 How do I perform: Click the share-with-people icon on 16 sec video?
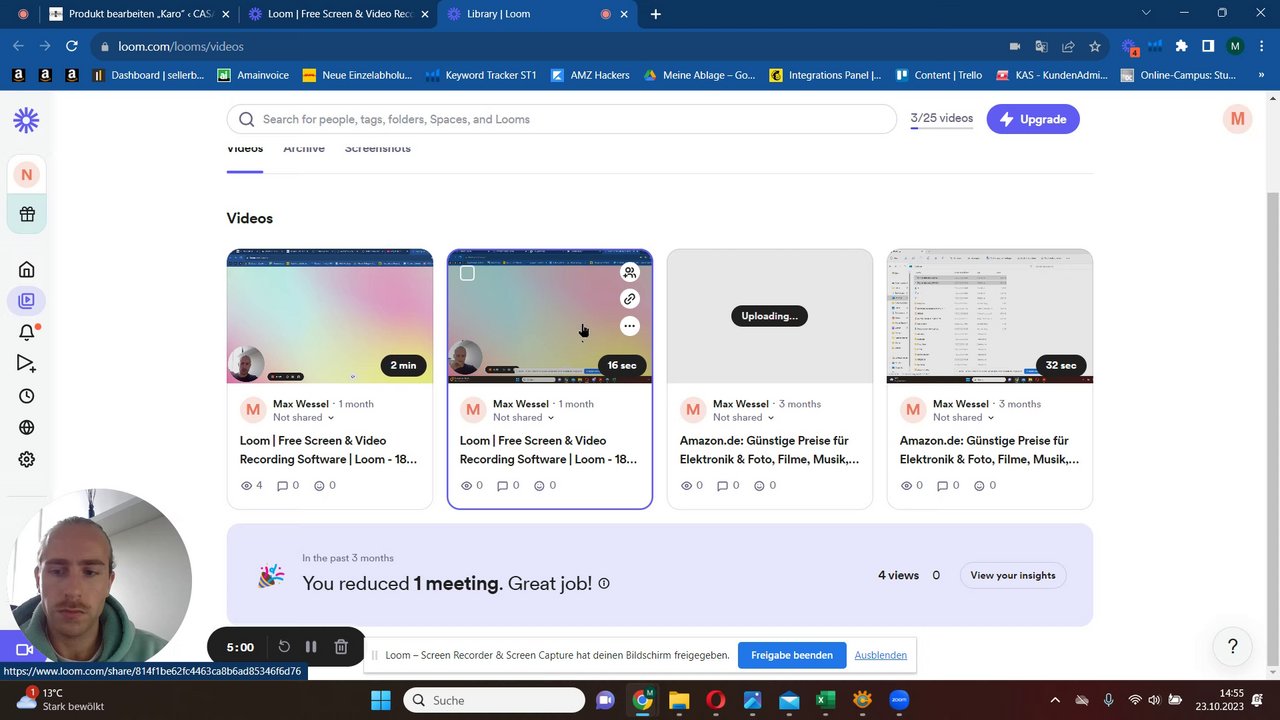[629, 272]
